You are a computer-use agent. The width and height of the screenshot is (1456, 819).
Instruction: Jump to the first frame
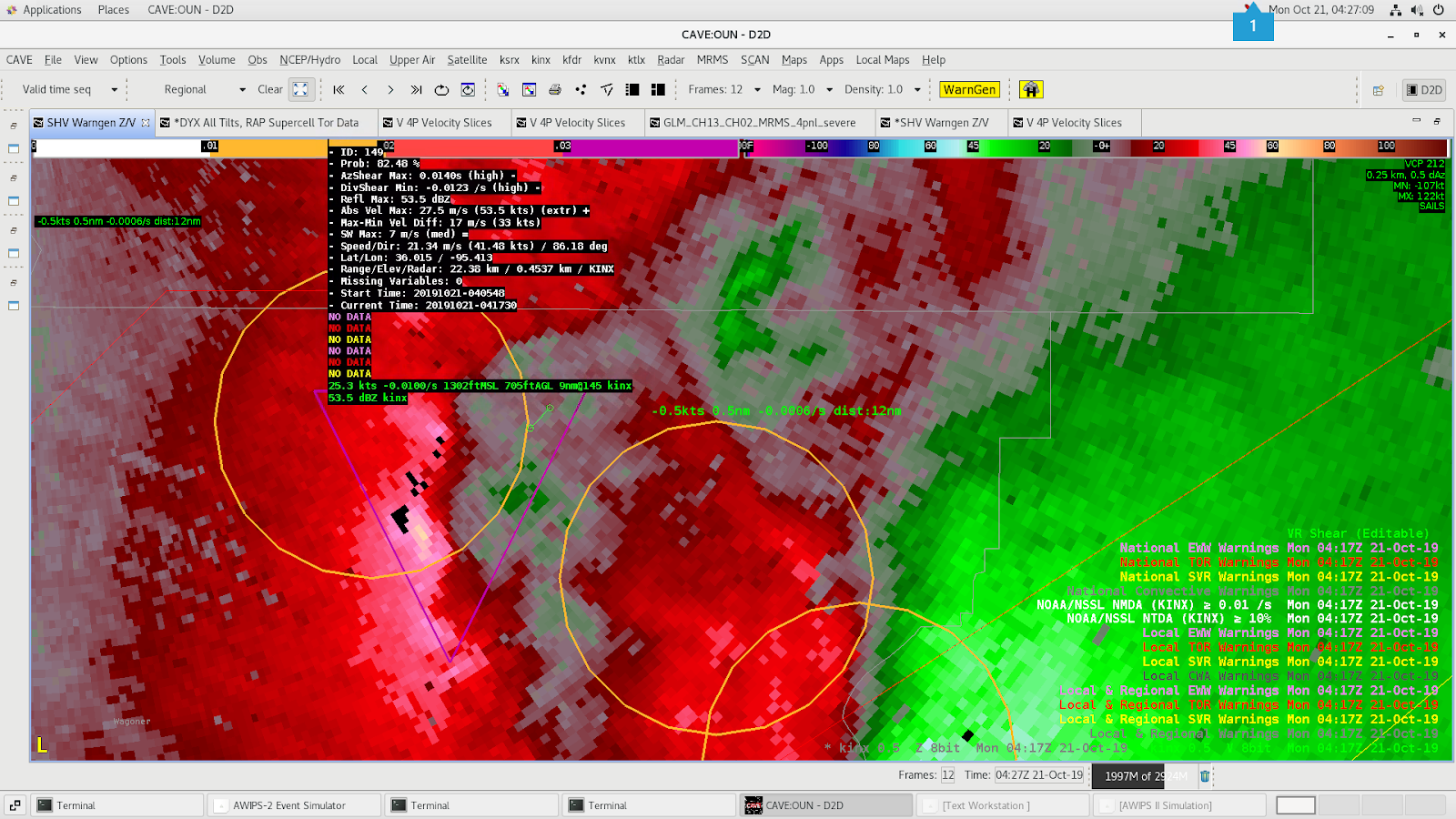pyautogui.click(x=339, y=89)
